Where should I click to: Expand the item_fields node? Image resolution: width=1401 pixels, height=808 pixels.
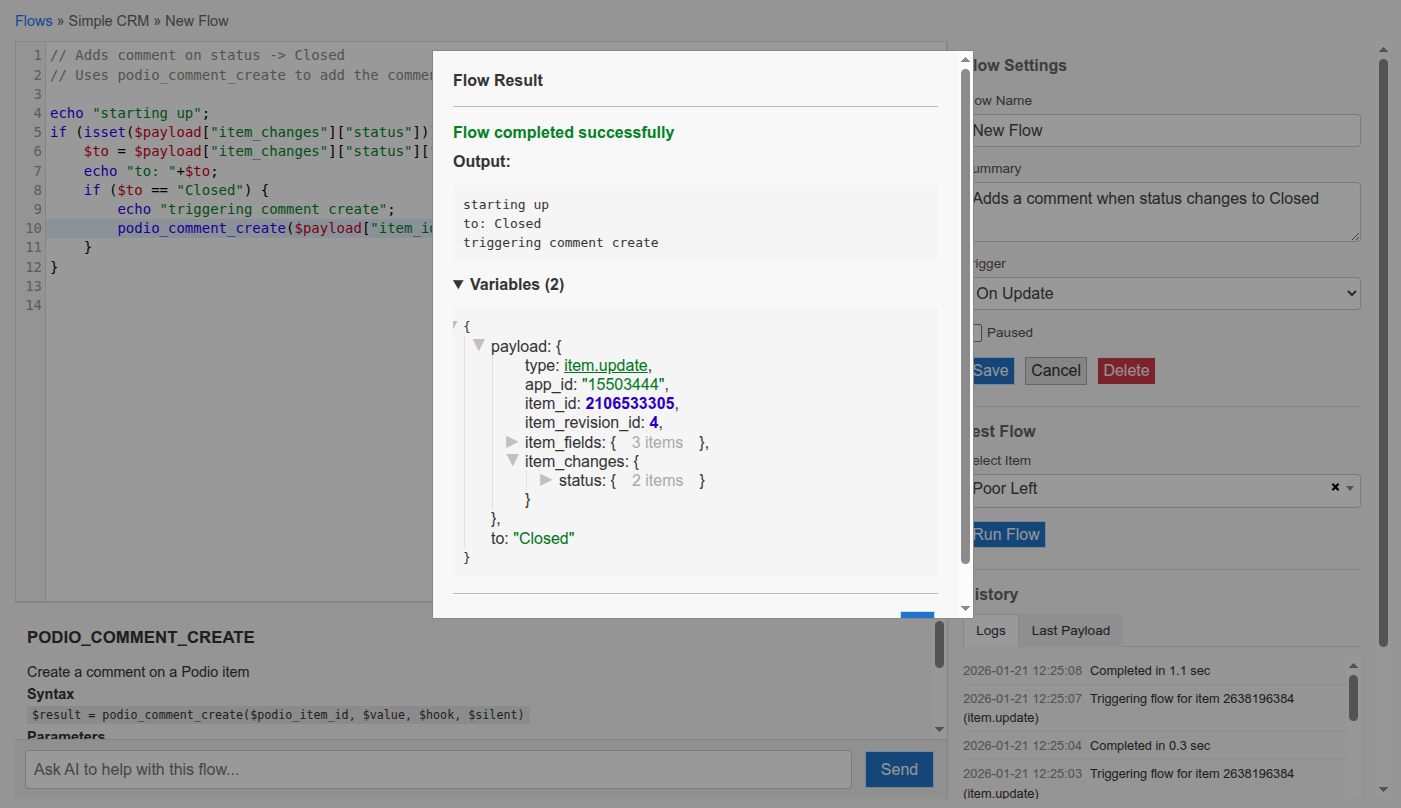coord(512,442)
